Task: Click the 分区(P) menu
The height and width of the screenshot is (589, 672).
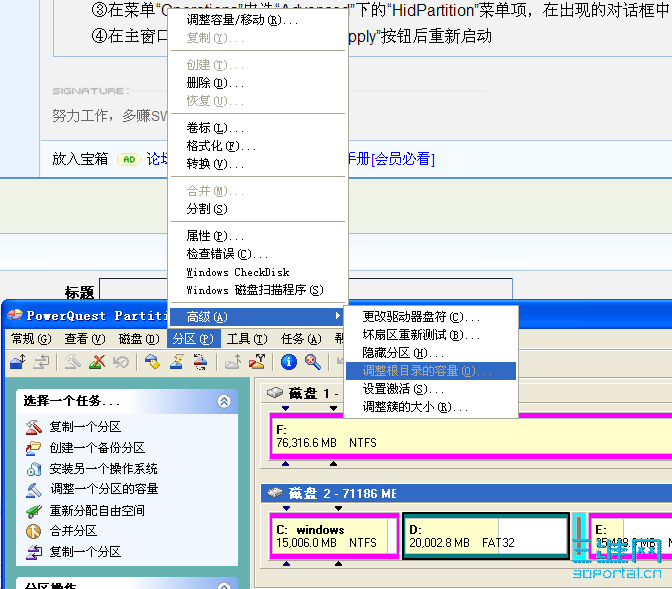Action: coord(193,339)
